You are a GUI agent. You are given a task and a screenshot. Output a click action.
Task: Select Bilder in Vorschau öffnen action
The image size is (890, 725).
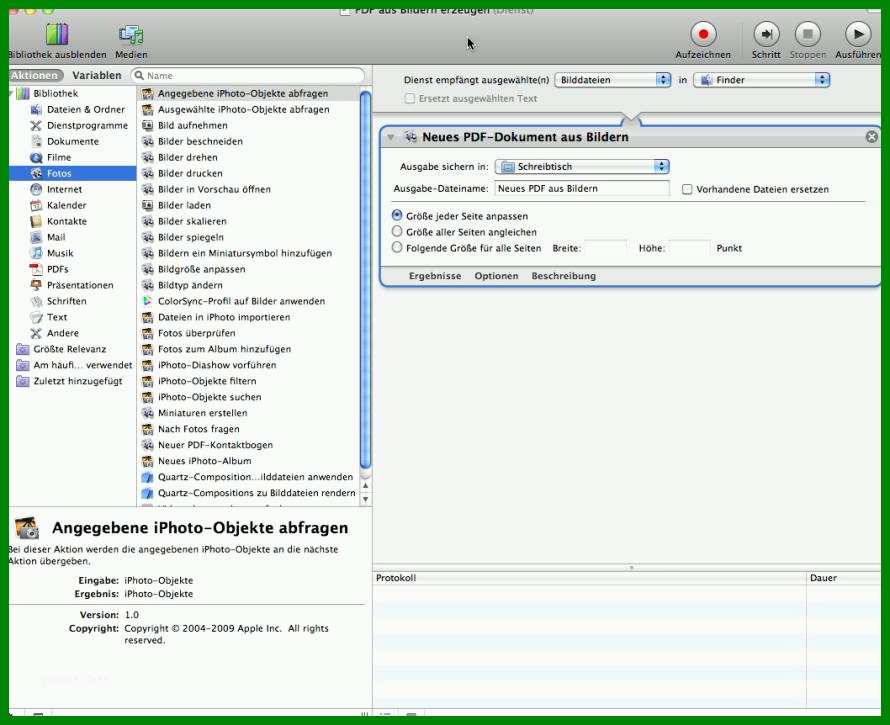point(249,189)
